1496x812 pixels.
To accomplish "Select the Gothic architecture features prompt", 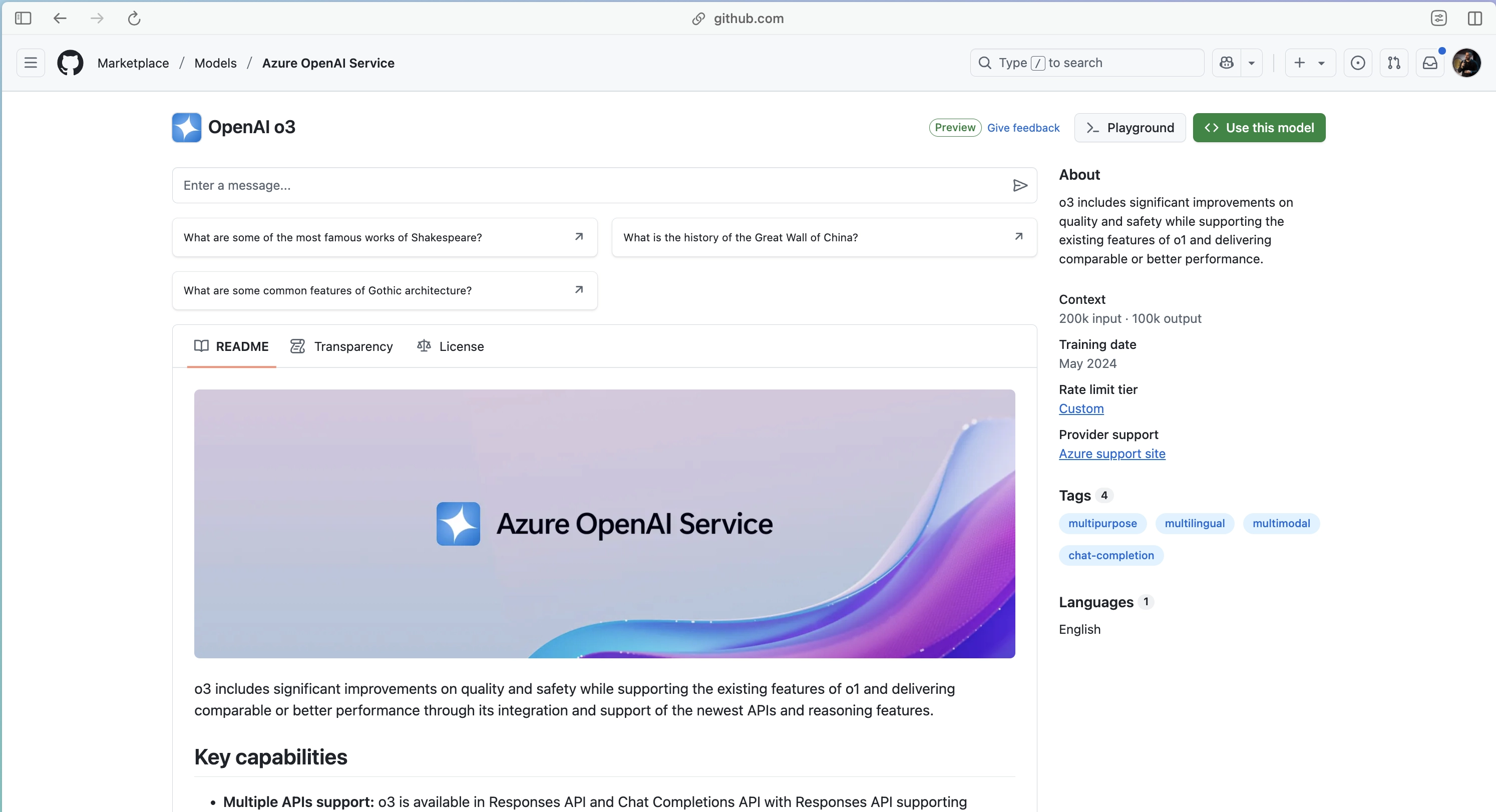I will click(385, 290).
